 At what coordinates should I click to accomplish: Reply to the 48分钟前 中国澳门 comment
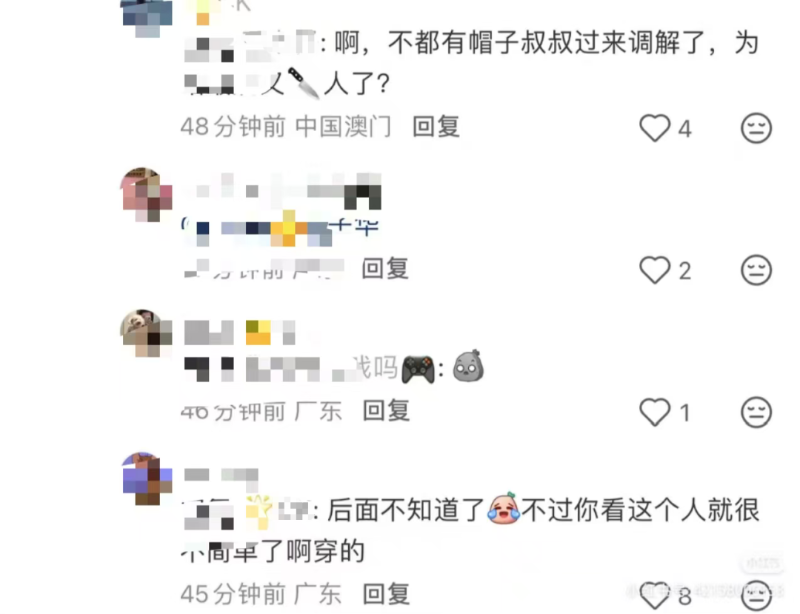coord(436,127)
